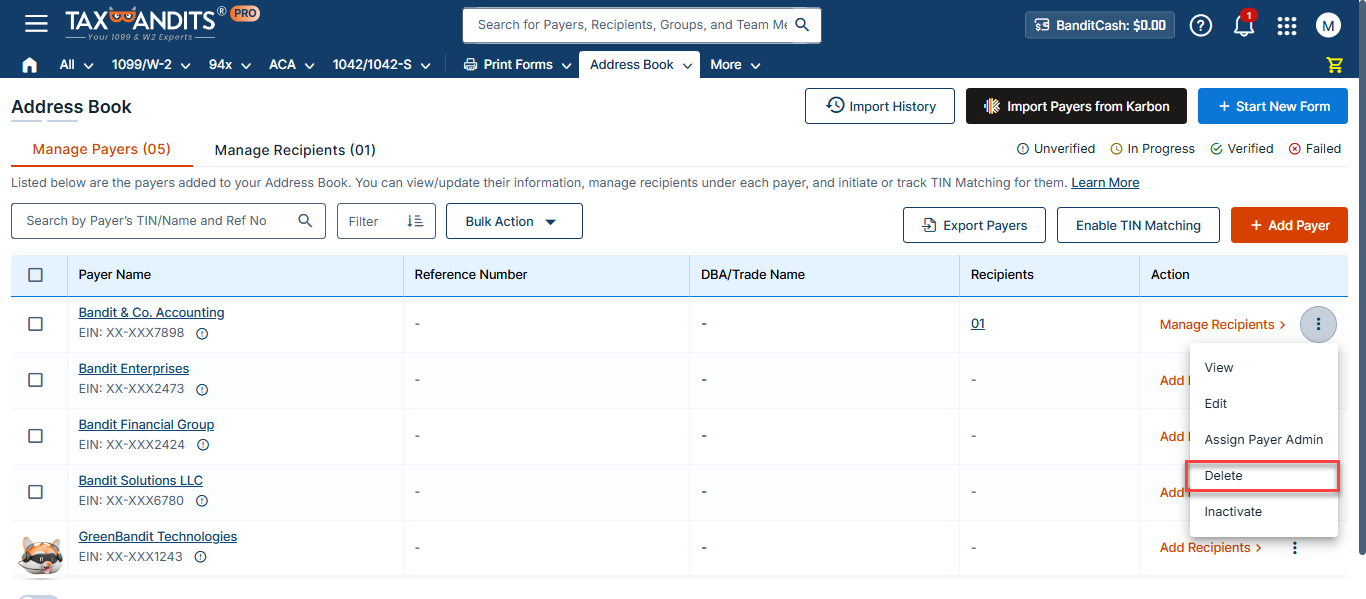Open the Bandit Financial Group payer link
Screen dimensions: 1366x599
(x=146, y=425)
